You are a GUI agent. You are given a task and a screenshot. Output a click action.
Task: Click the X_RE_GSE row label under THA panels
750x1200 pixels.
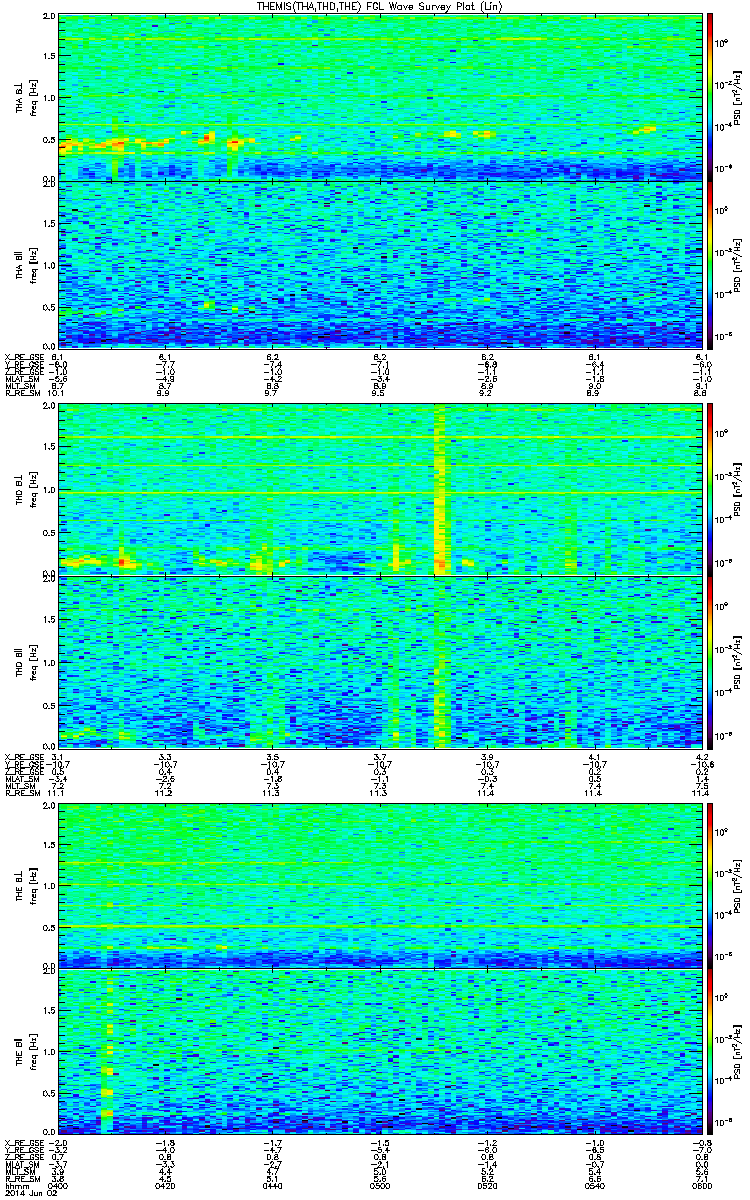(24, 357)
